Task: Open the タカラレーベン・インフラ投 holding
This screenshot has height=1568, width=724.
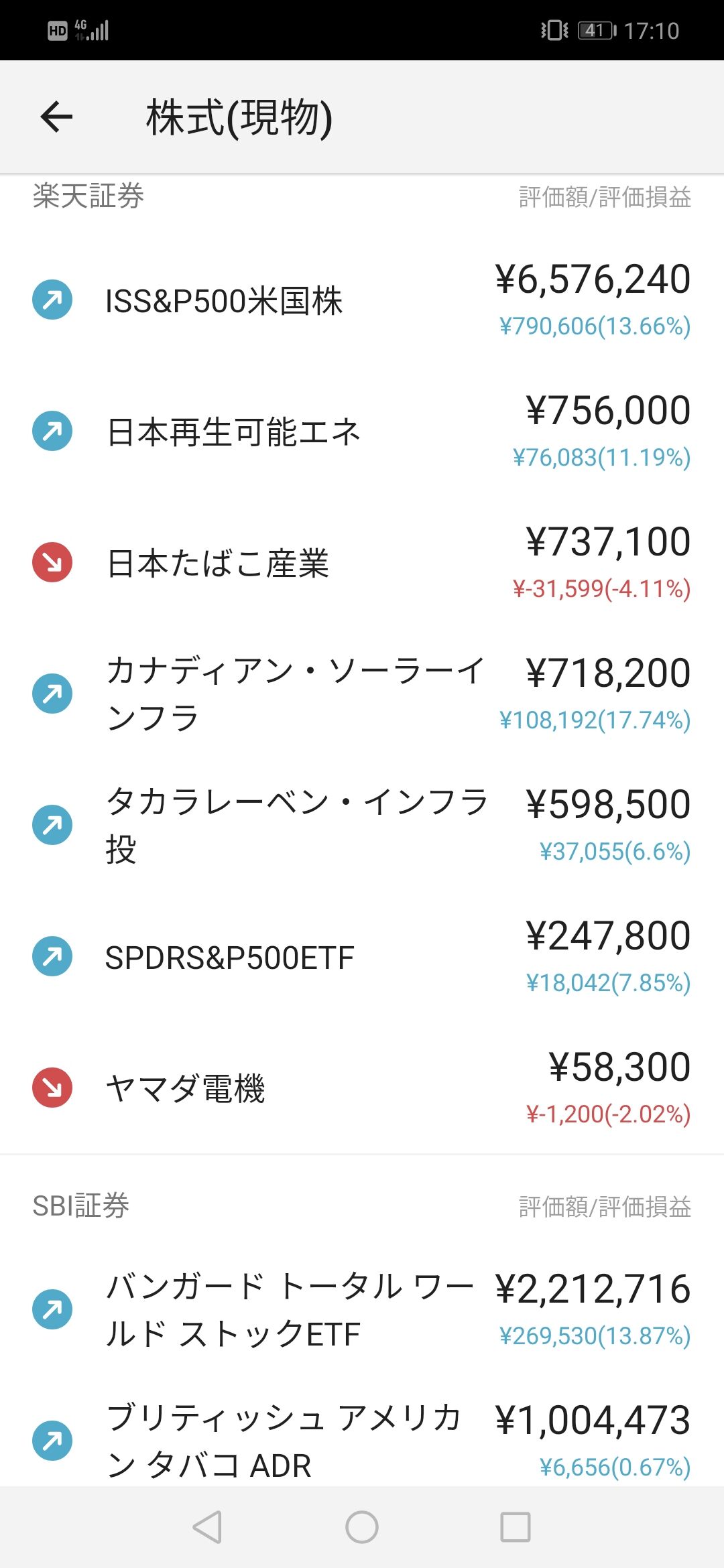Action: point(296,825)
